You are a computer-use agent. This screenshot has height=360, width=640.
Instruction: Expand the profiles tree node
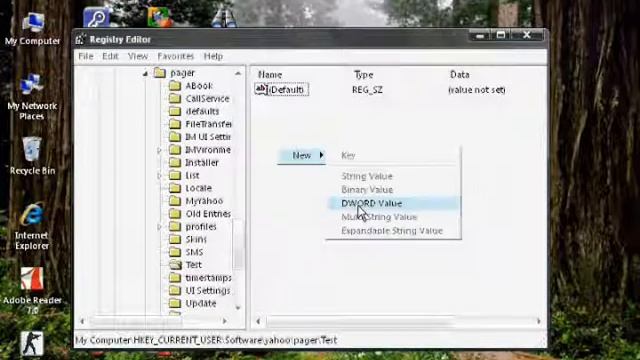tap(159, 227)
